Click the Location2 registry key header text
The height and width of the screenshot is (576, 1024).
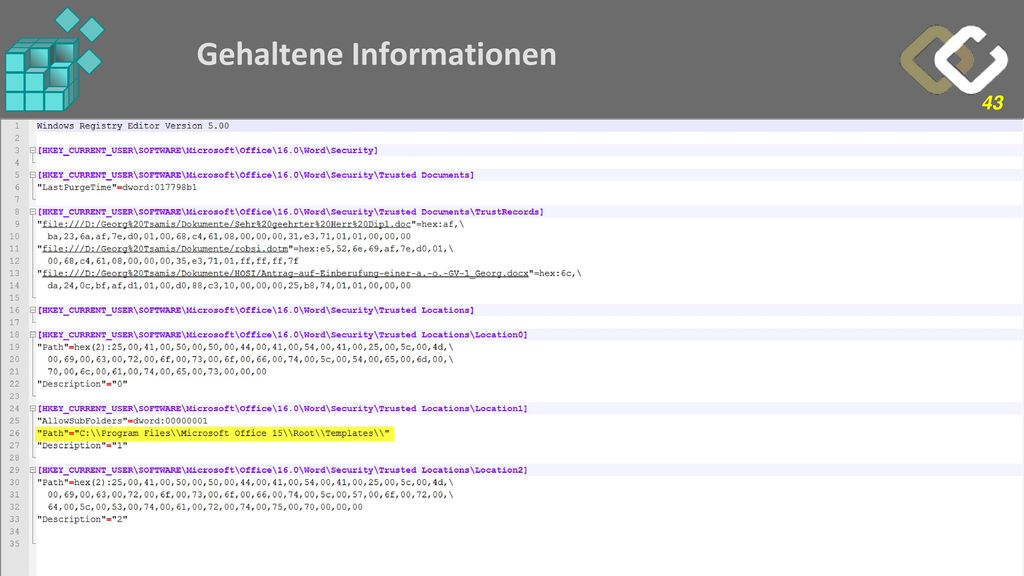point(282,470)
